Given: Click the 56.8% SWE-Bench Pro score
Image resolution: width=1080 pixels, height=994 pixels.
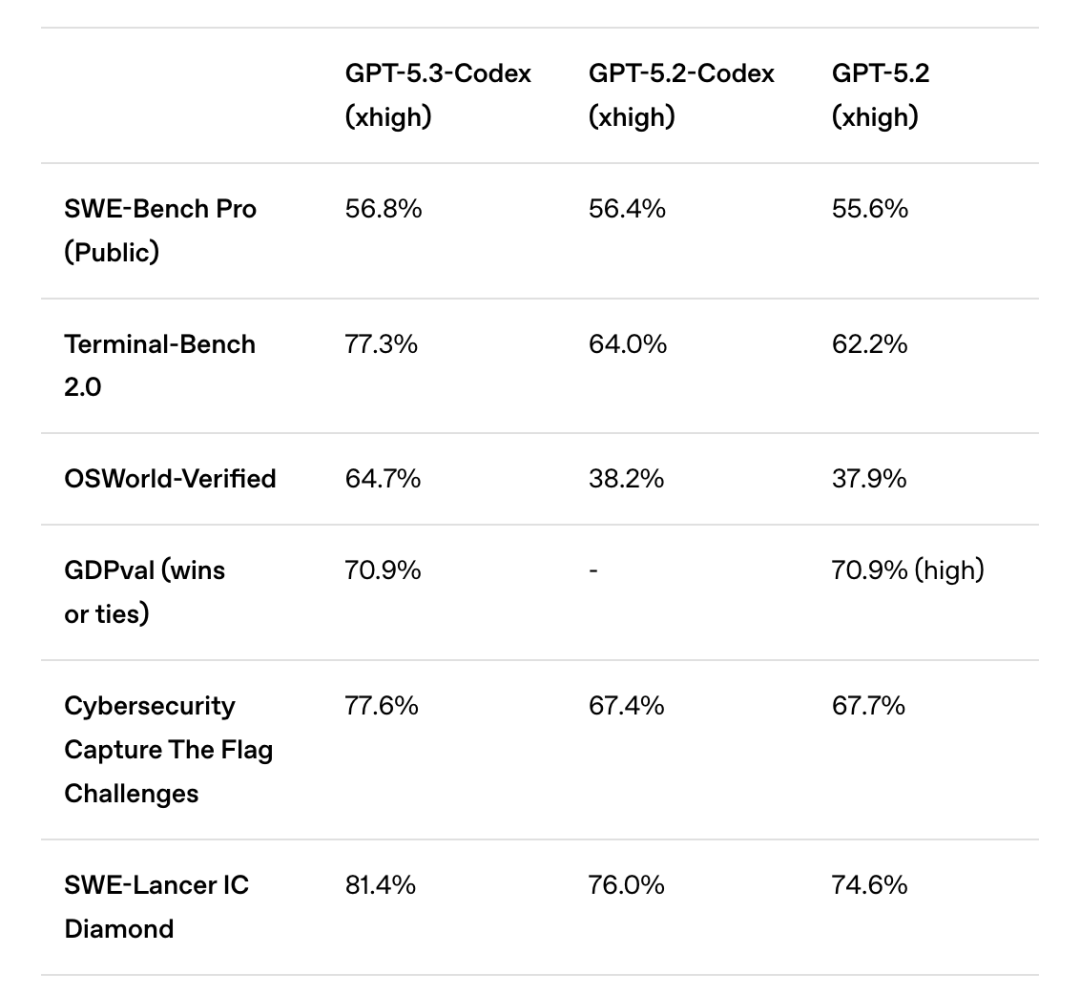Looking at the screenshot, I should [x=383, y=209].
